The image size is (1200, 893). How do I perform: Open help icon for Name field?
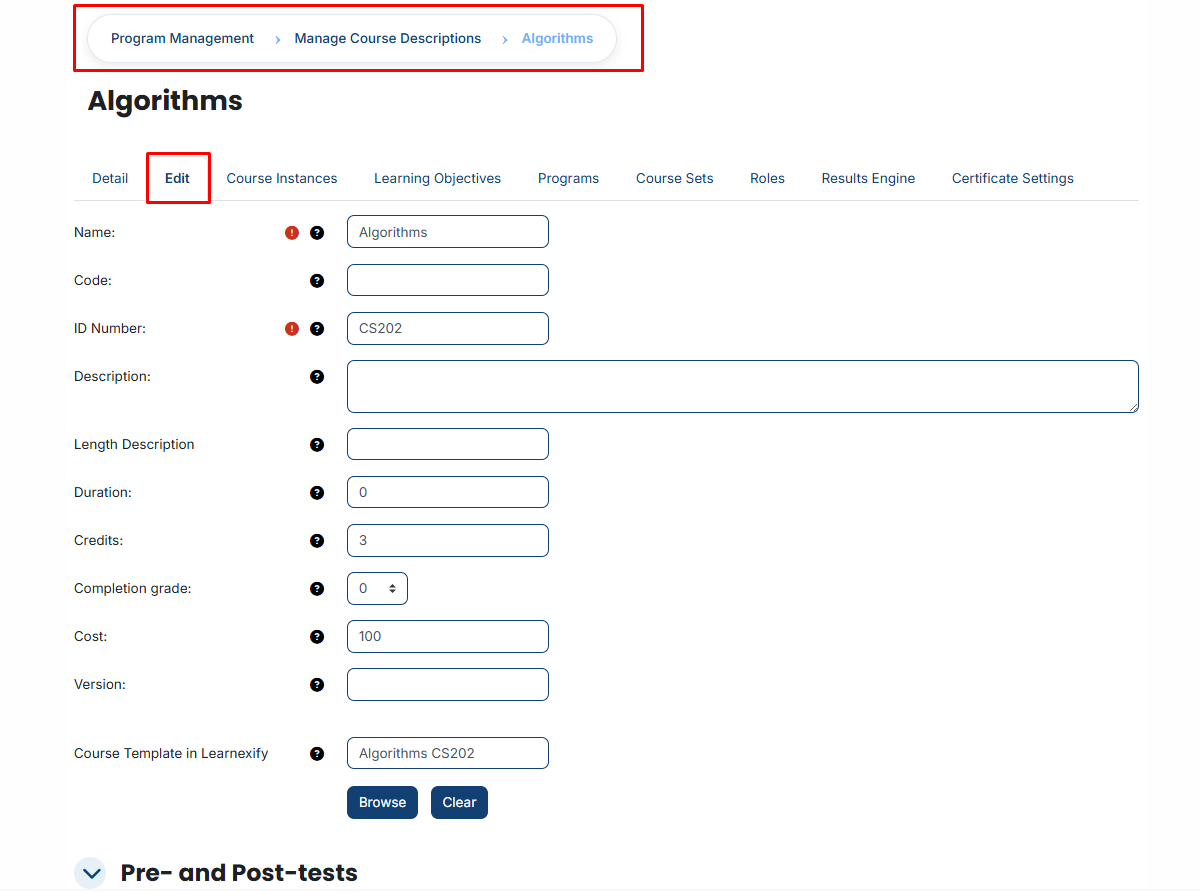317,233
